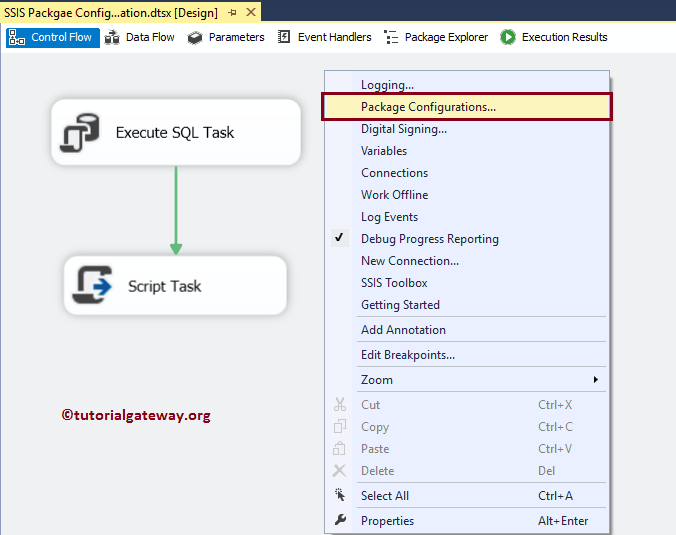
Task: Show the Execution Results tab
Action: pos(554,38)
